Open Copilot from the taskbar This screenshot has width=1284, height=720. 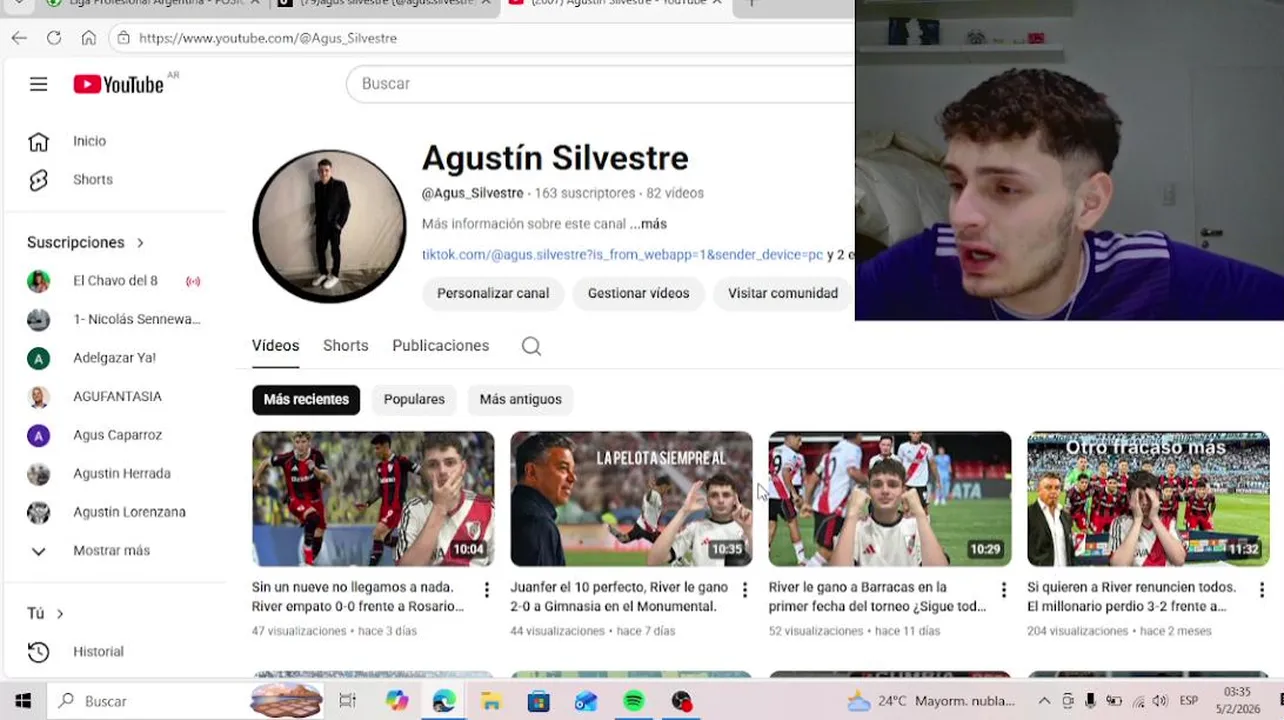pyautogui.click(x=397, y=701)
